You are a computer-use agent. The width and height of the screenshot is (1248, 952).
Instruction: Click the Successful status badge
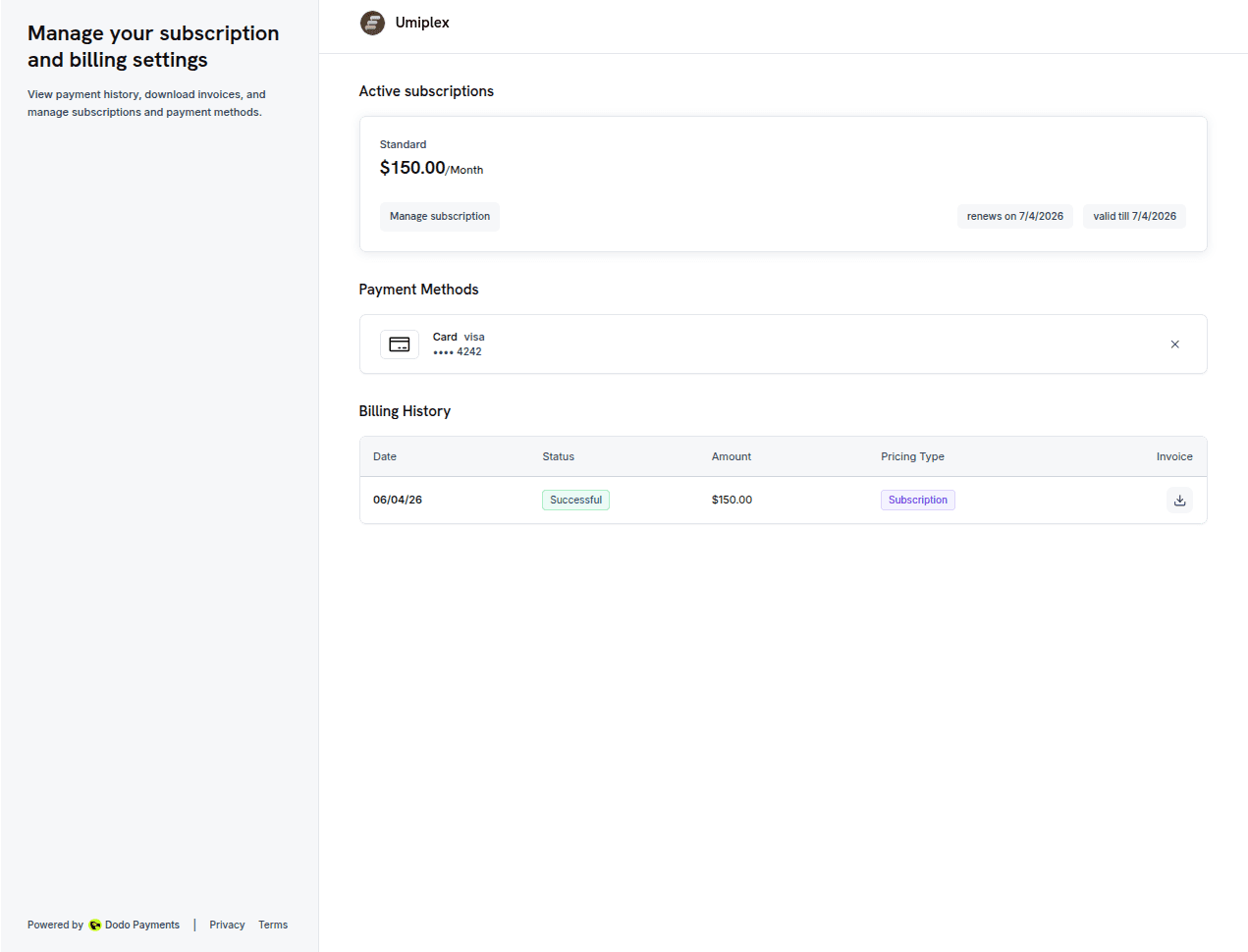pos(575,500)
